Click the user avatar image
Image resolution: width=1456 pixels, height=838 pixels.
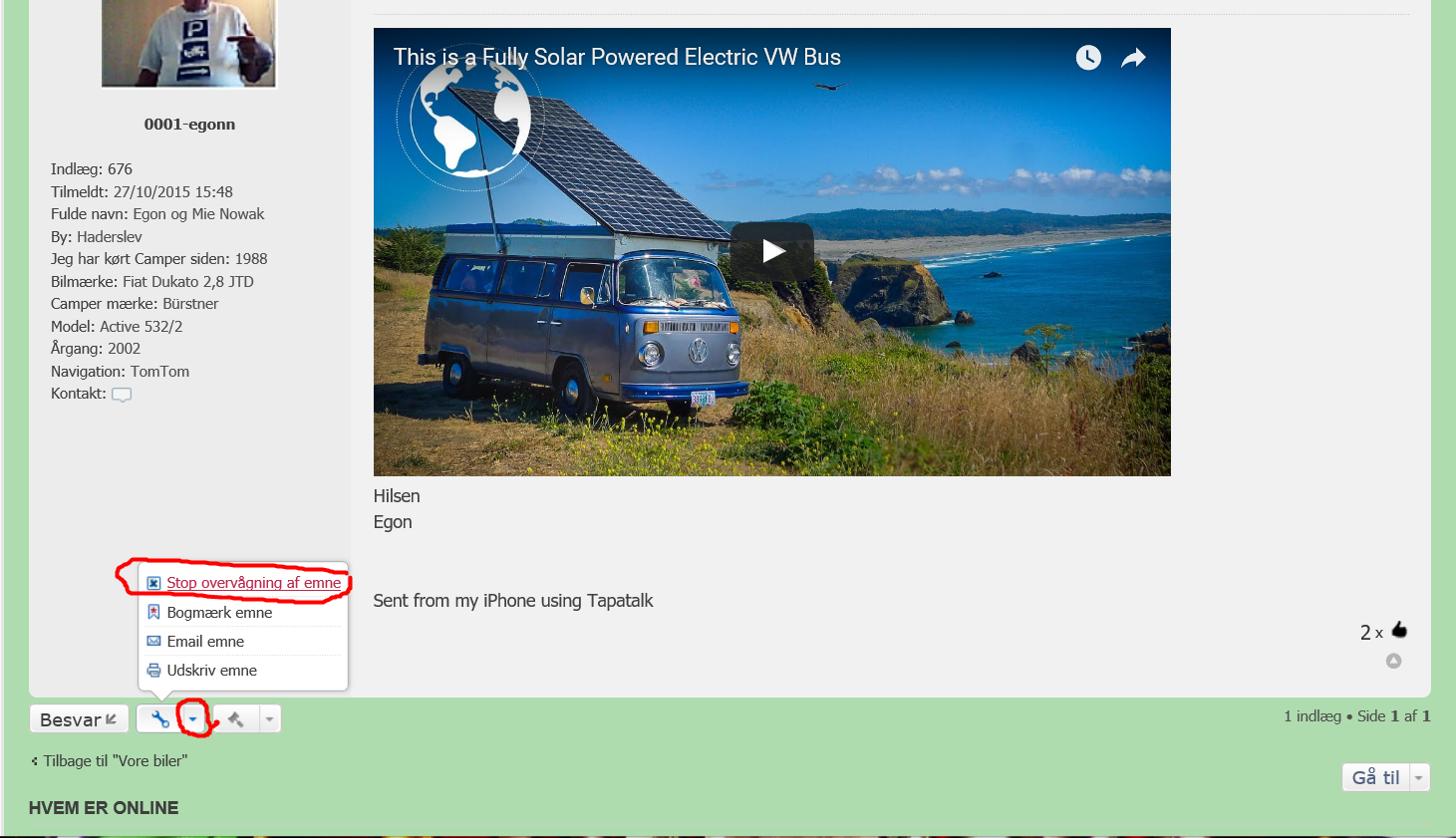[x=188, y=43]
